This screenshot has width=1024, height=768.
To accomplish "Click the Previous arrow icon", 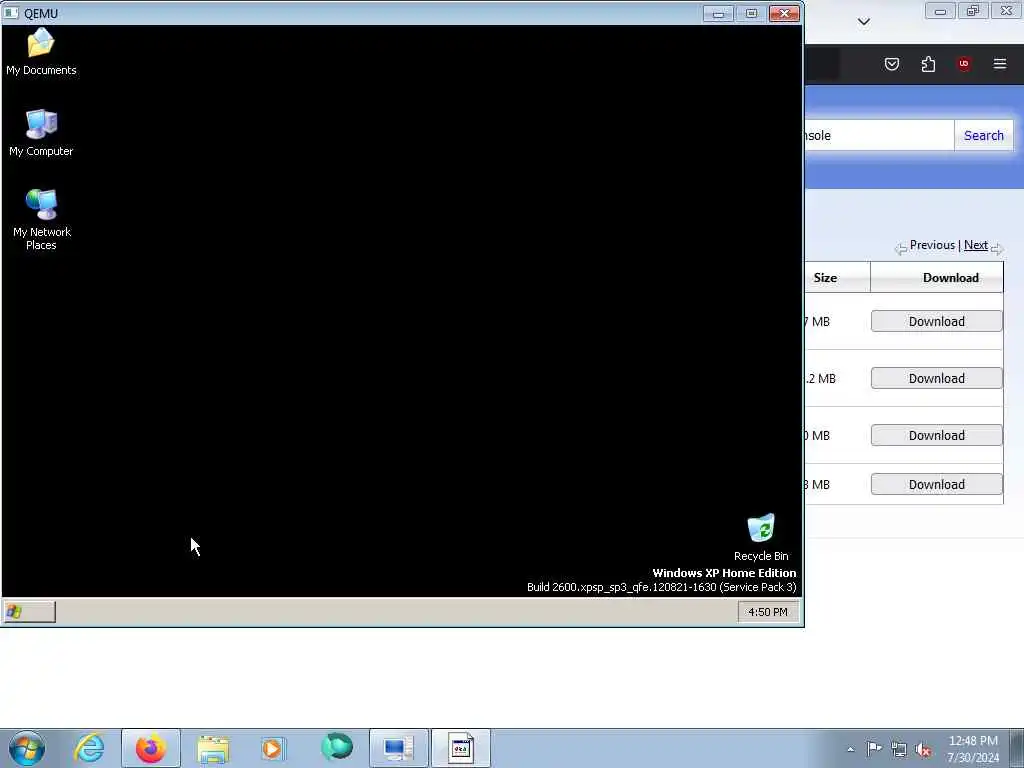I will (901, 248).
